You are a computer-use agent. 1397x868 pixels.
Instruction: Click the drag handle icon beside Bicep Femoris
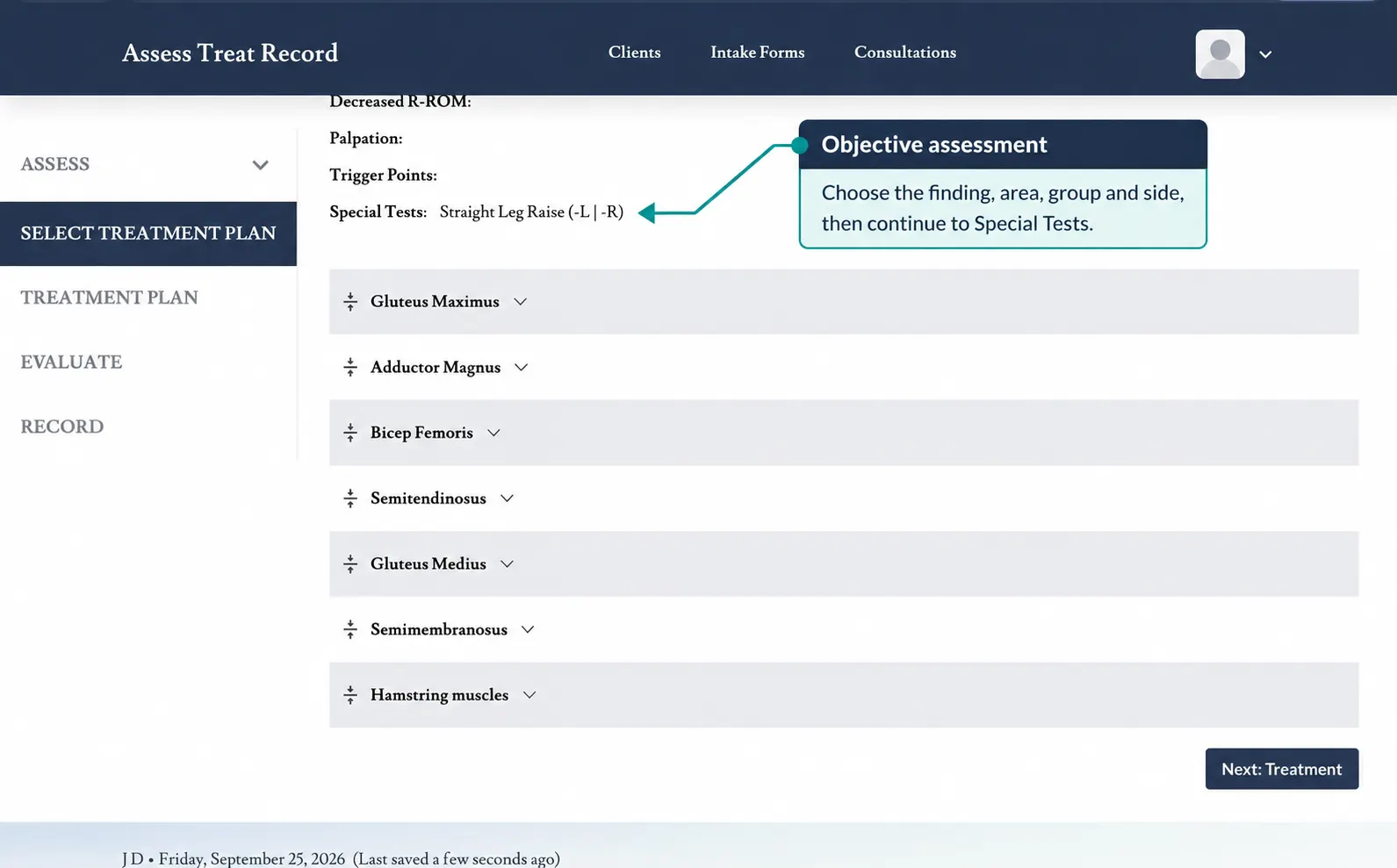[x=350, y=433]
